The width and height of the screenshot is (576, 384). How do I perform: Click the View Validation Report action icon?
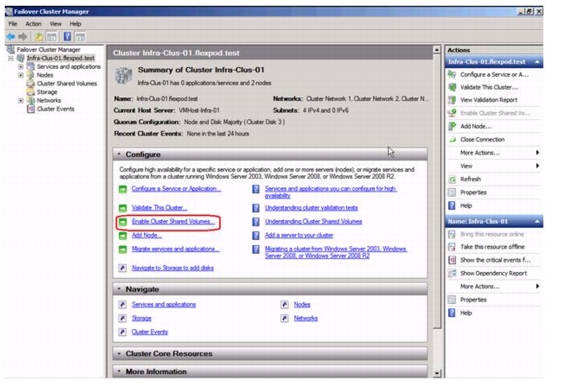(452, 100)
